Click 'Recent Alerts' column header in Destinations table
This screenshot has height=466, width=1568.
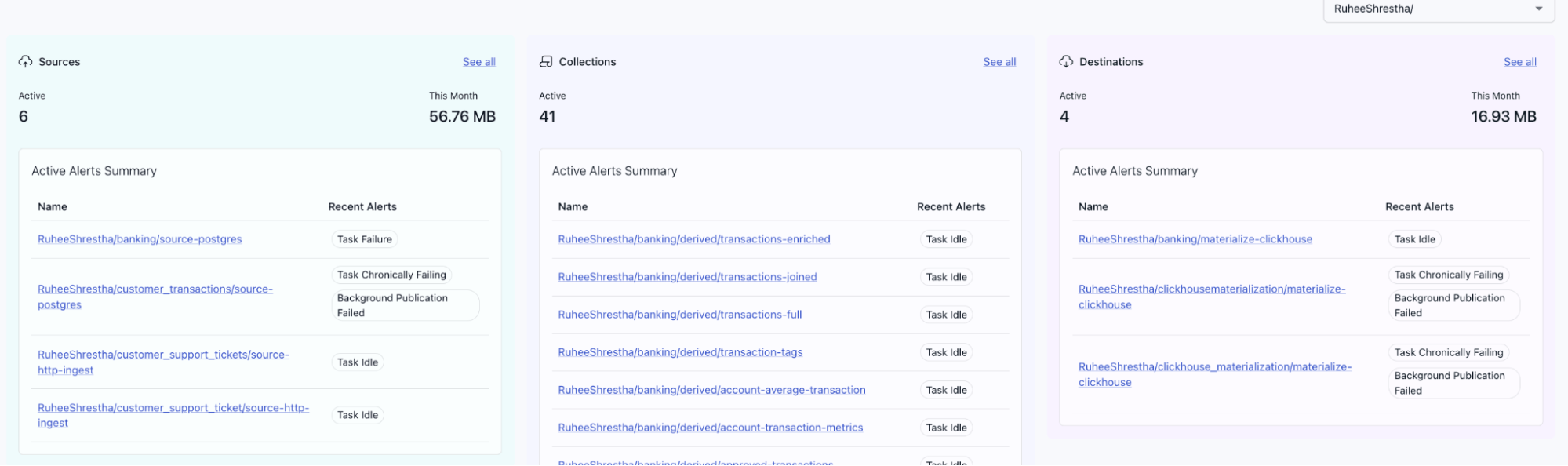[x=1420, y=207]
